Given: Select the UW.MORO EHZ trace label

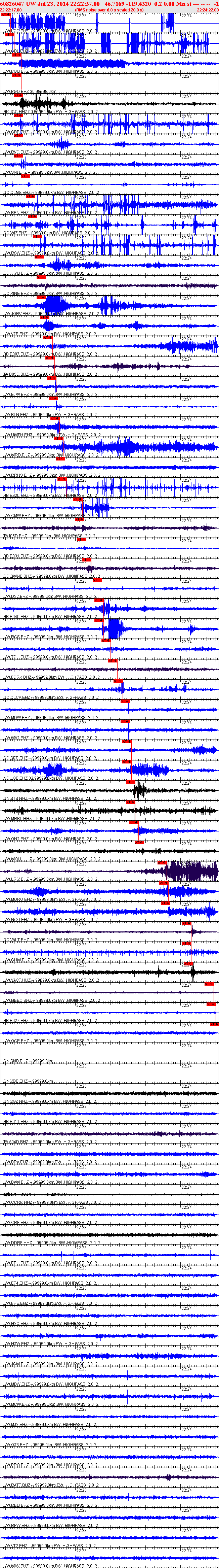Looking at the screenshot, I should click(x=51, y=899).
